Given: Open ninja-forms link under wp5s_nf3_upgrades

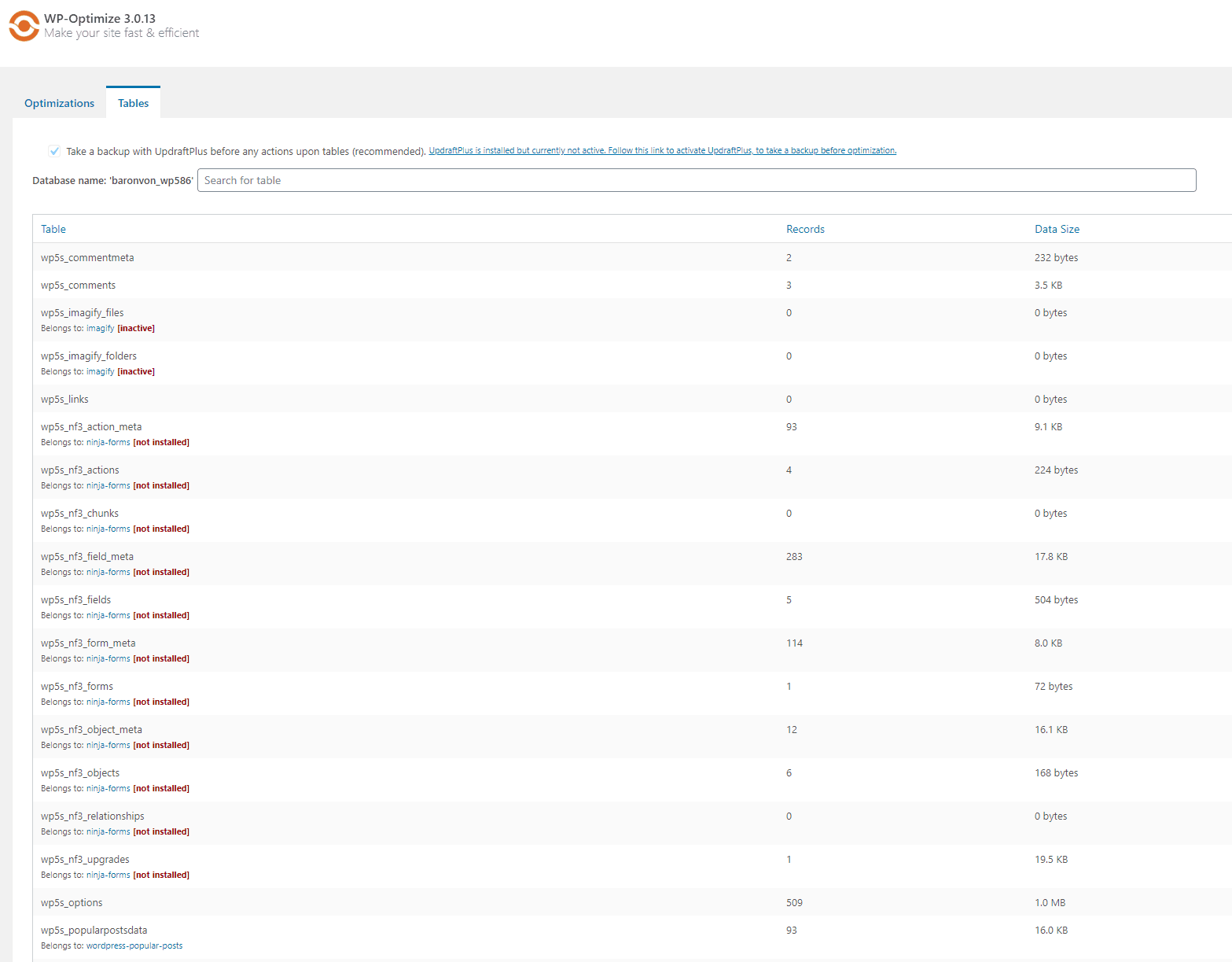Looking at the screenshot, I should pyautogui.click(x=108, y=875).
